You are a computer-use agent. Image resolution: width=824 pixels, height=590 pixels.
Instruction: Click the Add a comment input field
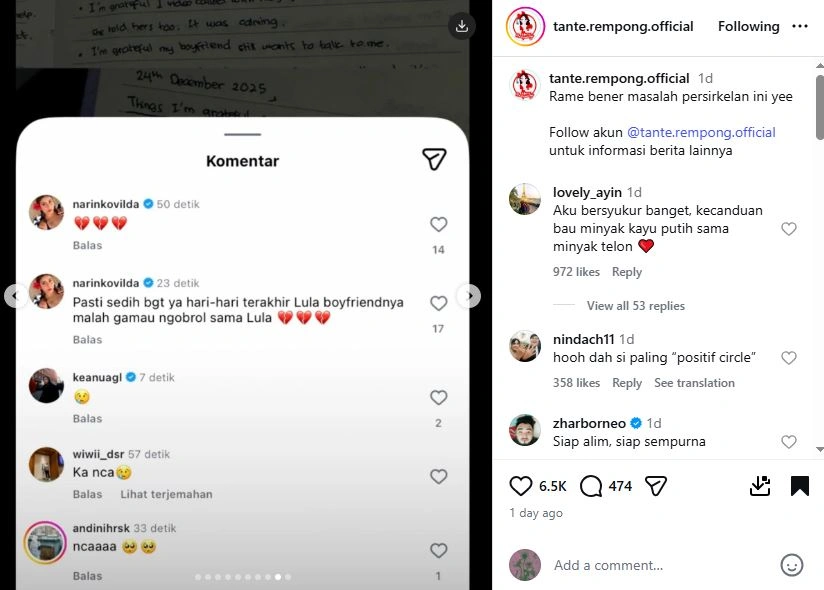click(609, 565)
